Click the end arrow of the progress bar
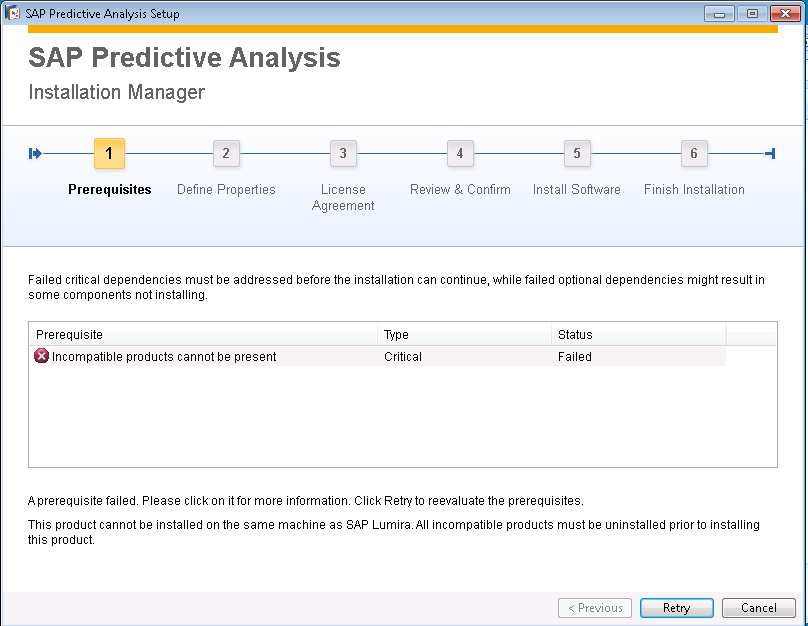 [770, 153]
